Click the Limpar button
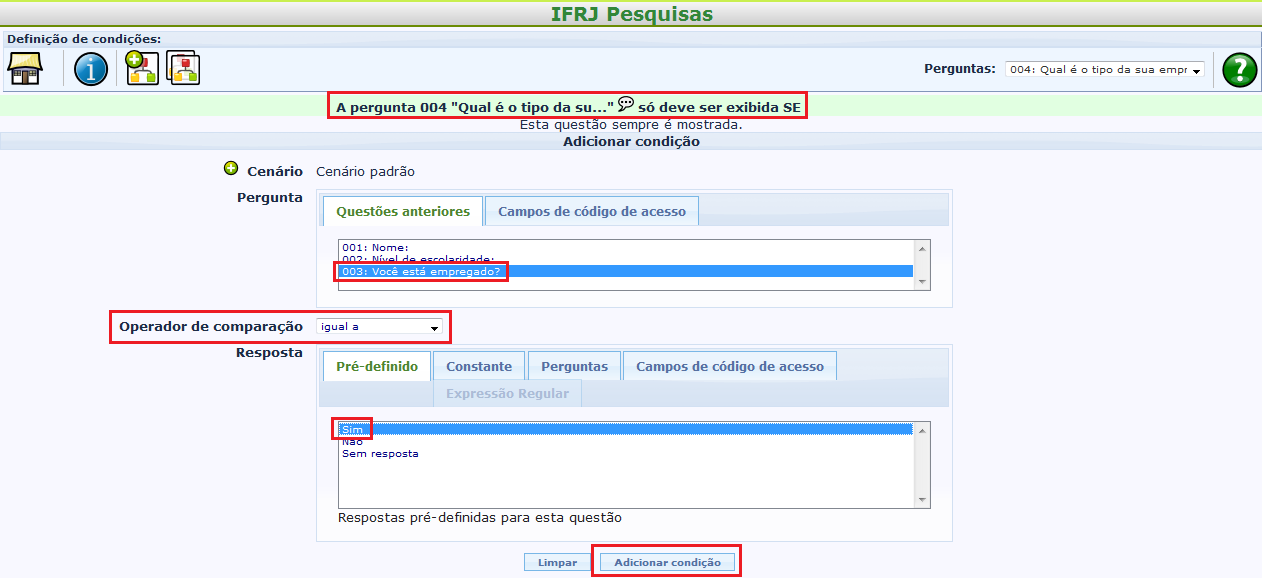Image resolution: width=1262 pixels, height=578 pixels. click(557, 562)
